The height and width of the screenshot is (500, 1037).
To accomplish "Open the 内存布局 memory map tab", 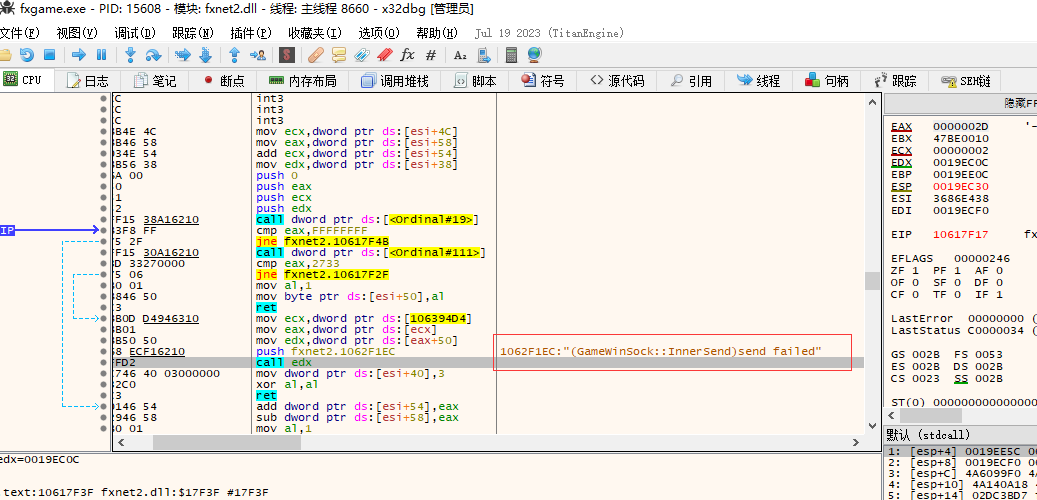I will coord(303,81).
